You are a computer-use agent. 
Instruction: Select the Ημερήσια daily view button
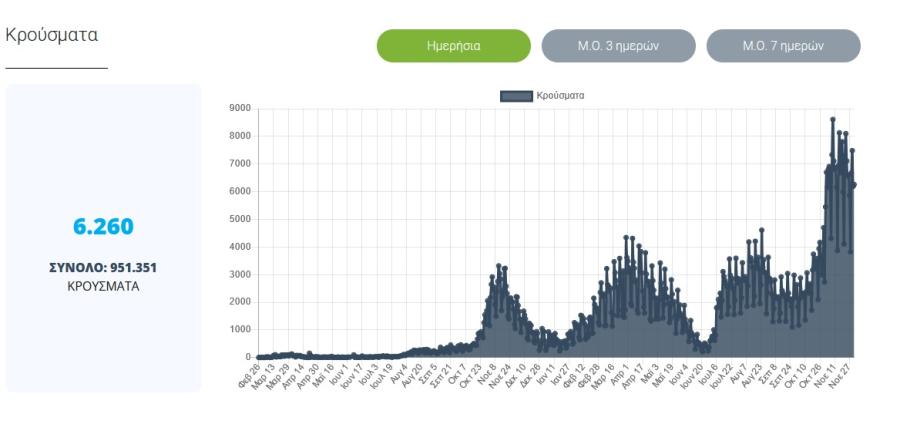(x=453, y=46)
